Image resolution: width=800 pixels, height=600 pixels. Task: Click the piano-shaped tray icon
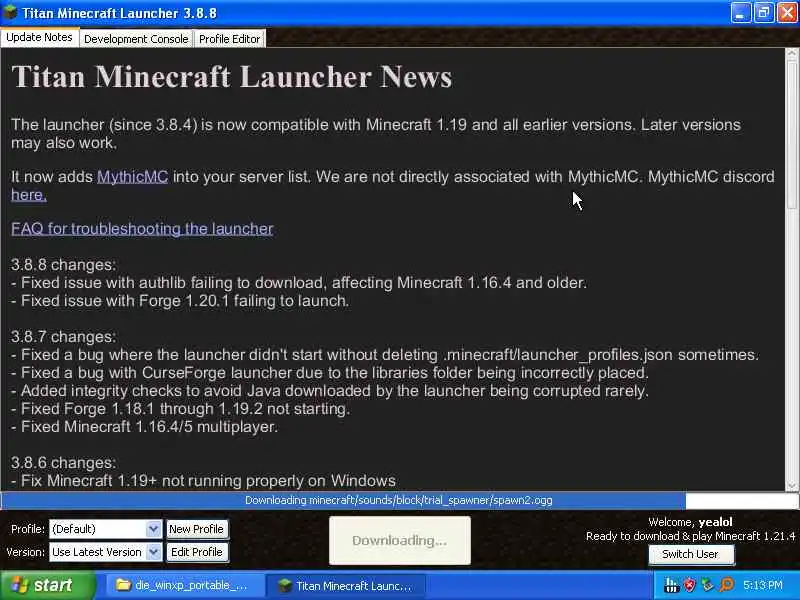coord(671,585)
